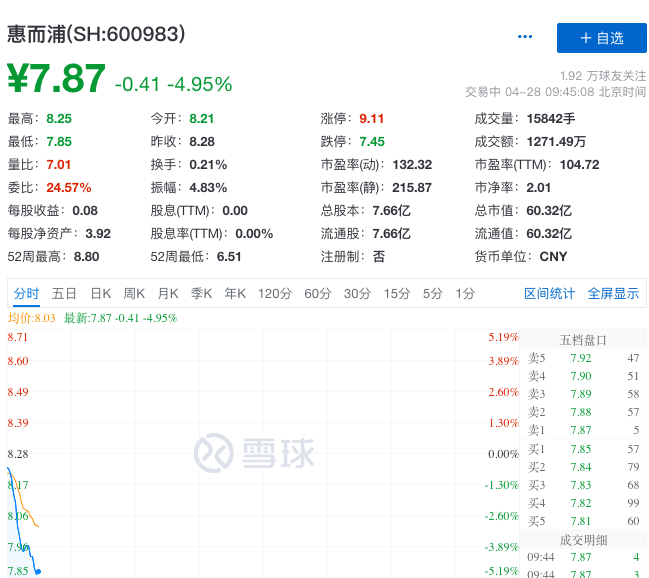The image size is (649, 578).
Task: Select the 卖2 order row at 7.88
Action: click(583, 412)
